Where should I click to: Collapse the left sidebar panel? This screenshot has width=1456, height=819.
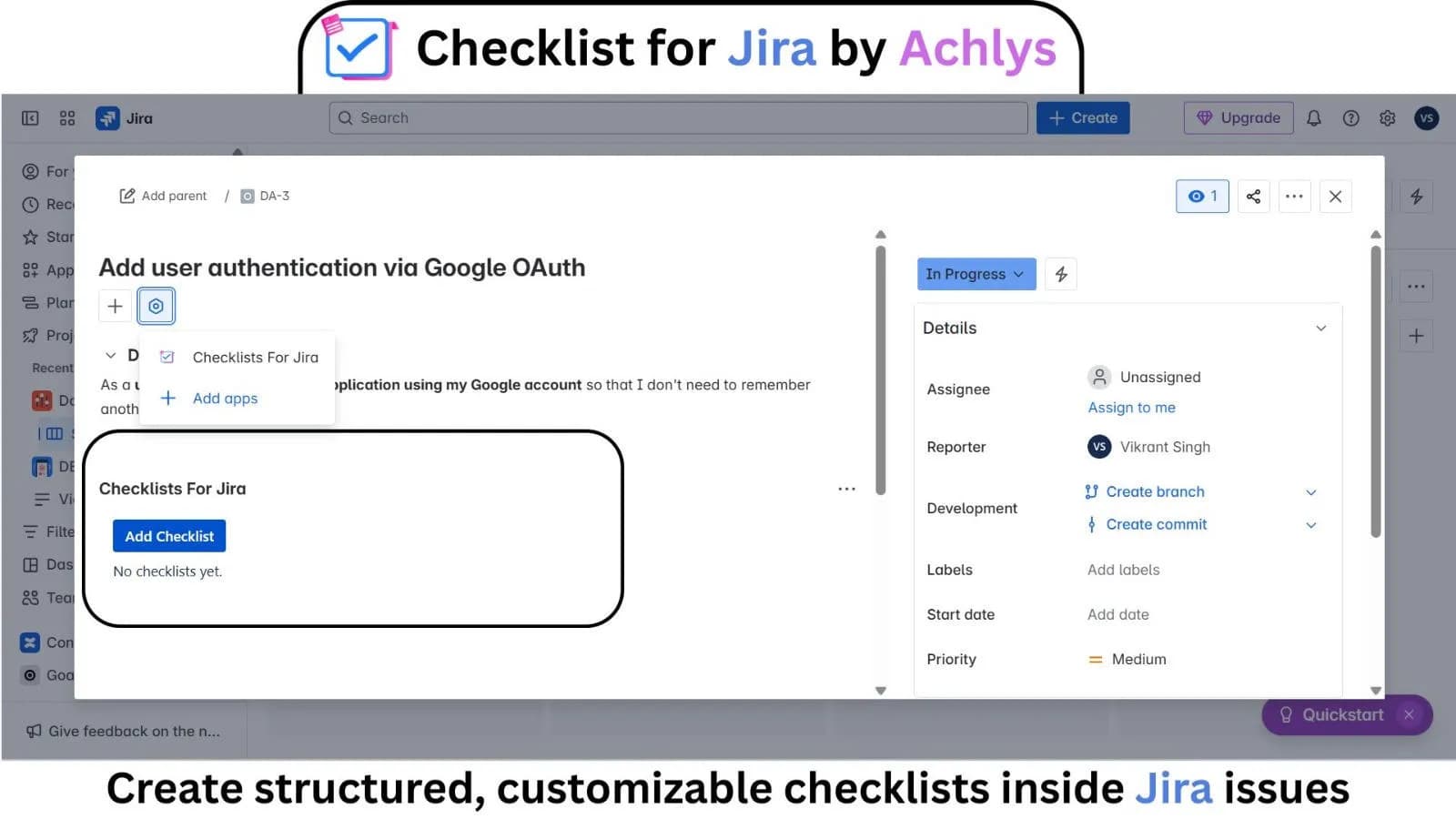click(x=30, y=118)
